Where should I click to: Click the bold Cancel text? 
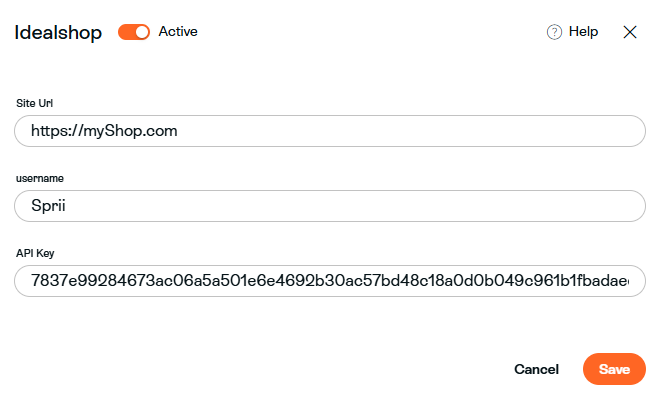point(536,369)
